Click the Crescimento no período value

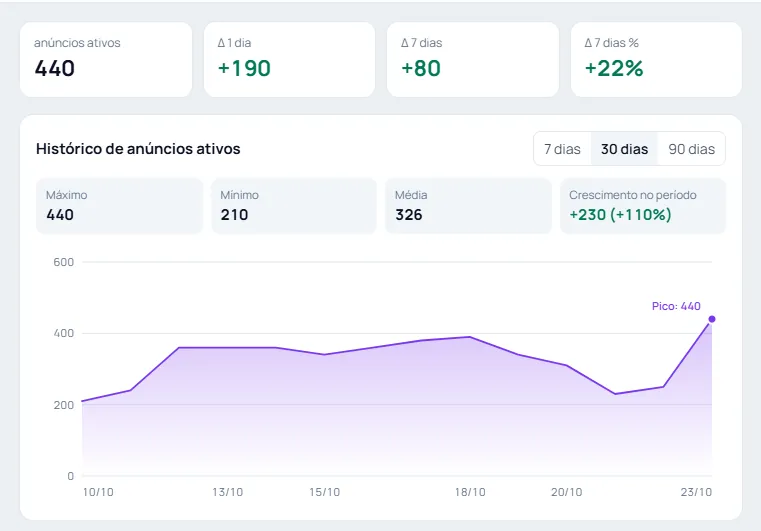pyautogui.click(x=620, y=215)
